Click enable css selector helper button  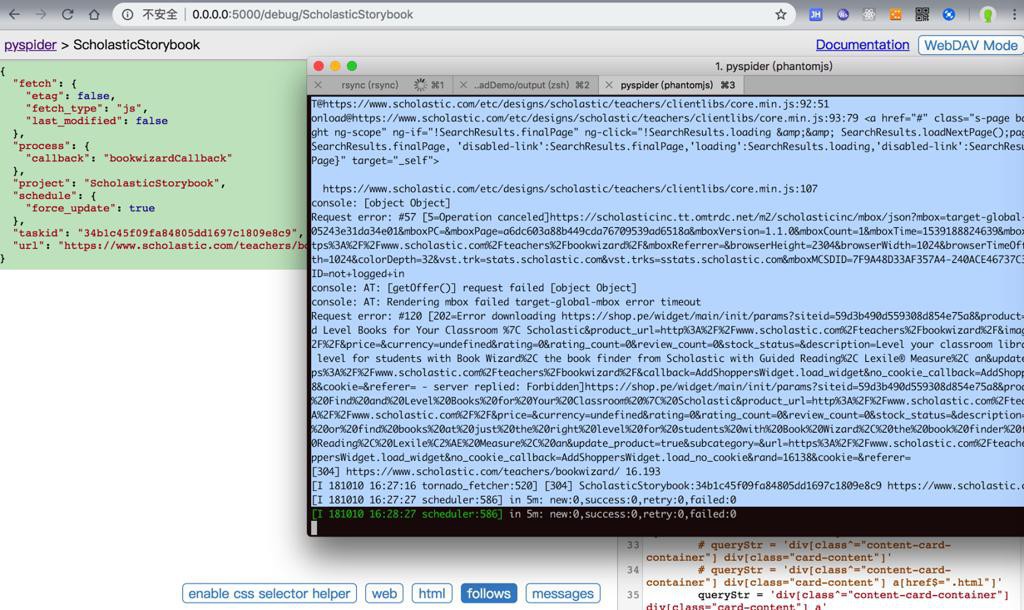click(x=269, y=594)
